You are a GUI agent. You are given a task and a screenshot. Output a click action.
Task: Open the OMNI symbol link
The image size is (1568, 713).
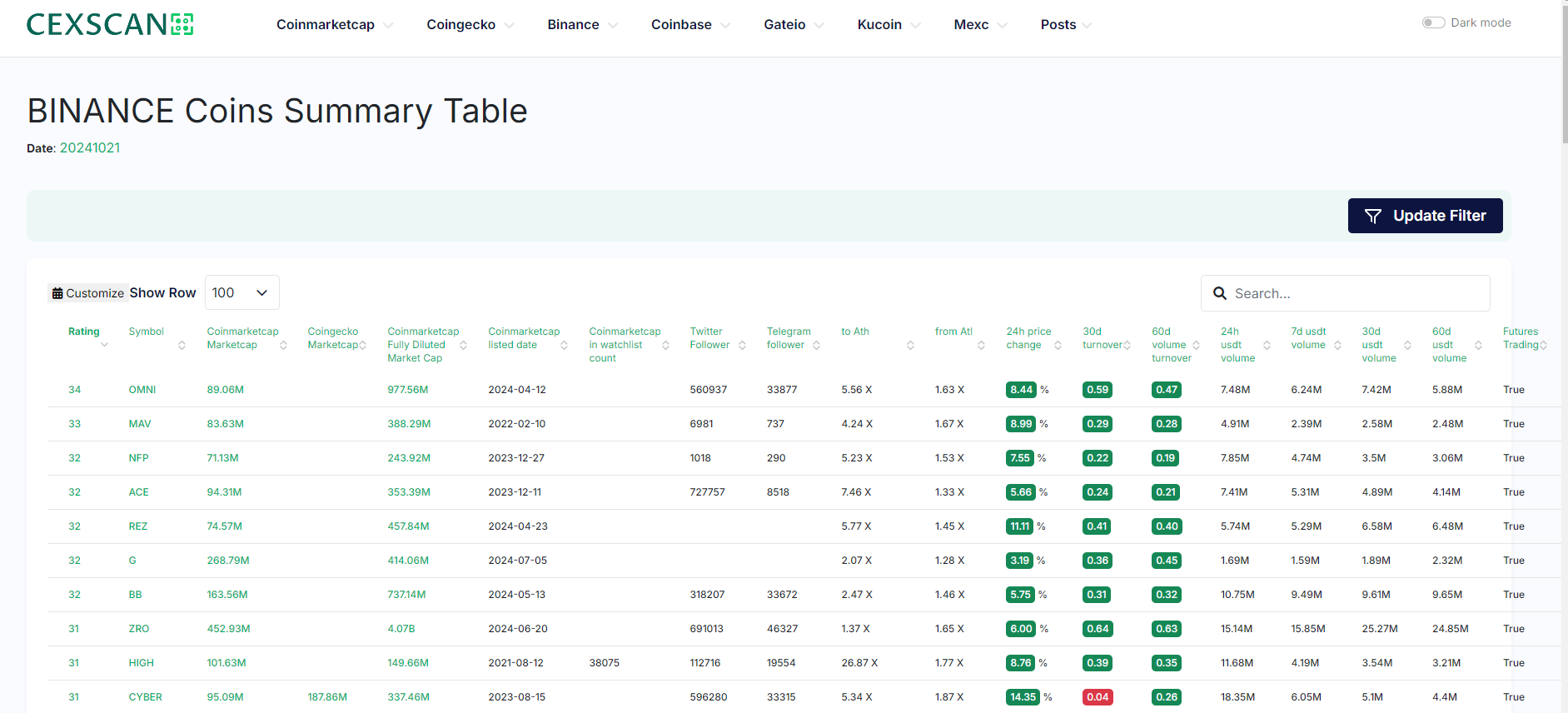(142, 390)
